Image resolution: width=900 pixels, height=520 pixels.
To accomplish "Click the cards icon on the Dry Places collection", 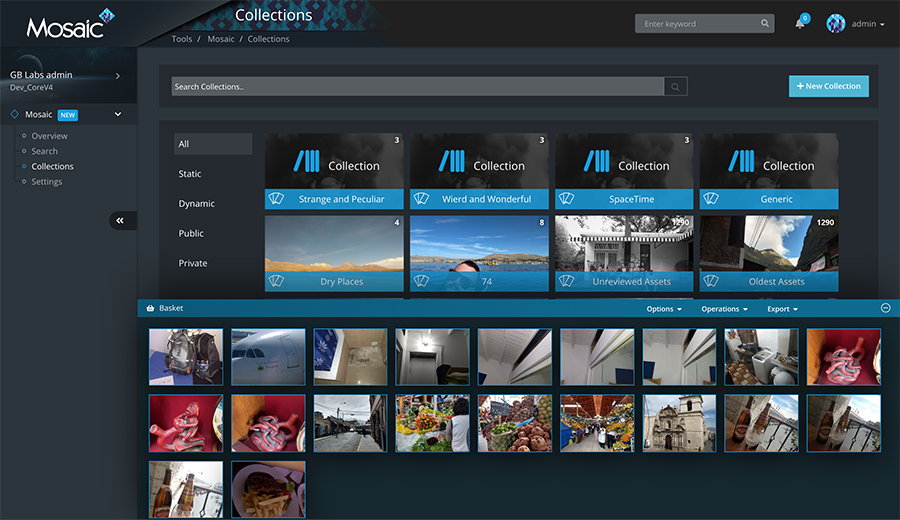I will click(277, 282).
